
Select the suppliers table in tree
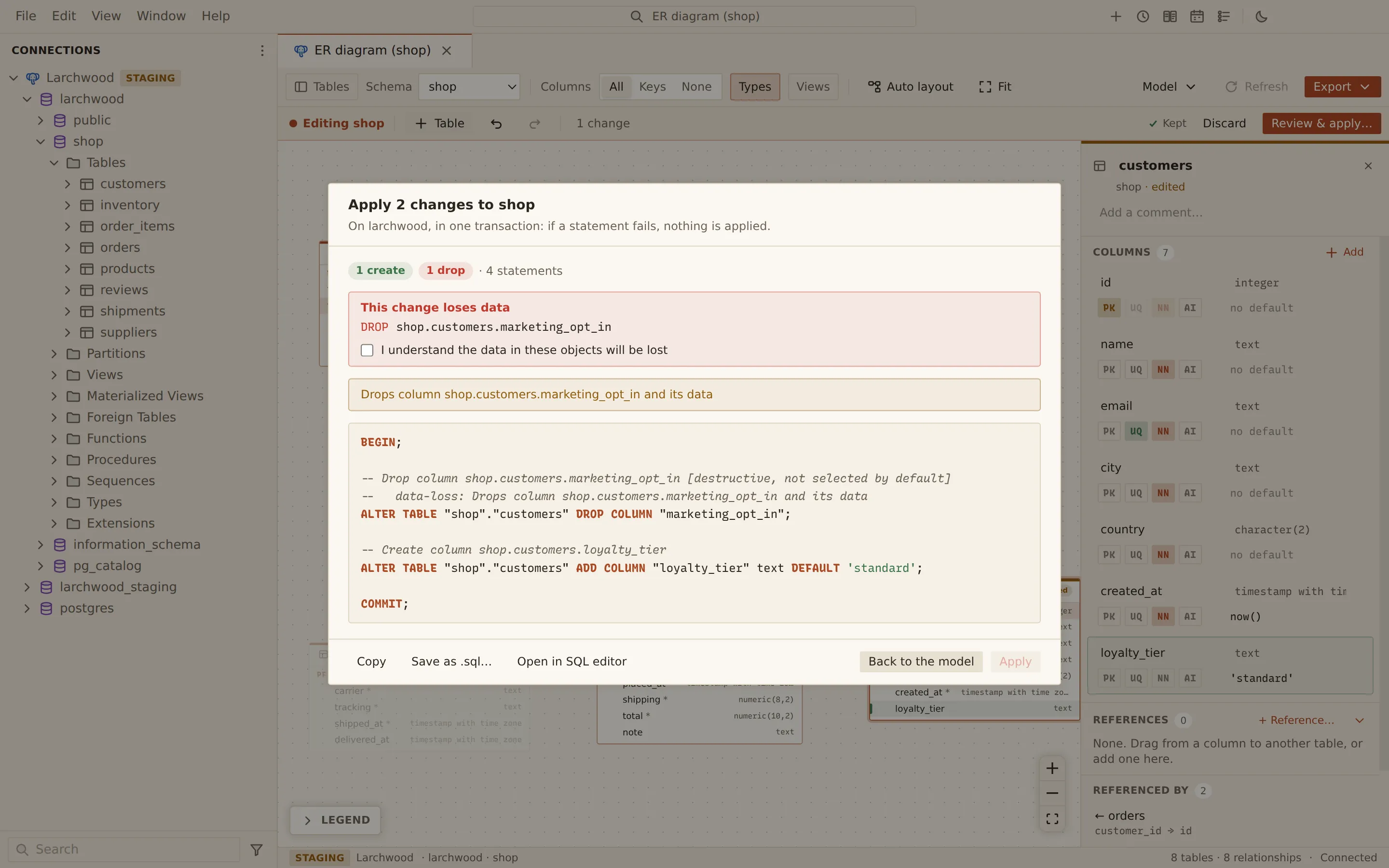click(x=128, y=332)
